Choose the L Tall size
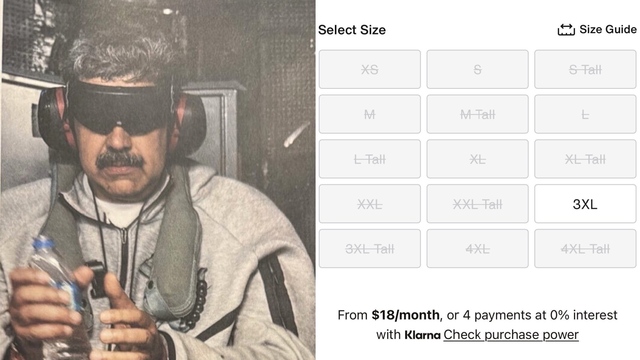 (x=370, y=159)
